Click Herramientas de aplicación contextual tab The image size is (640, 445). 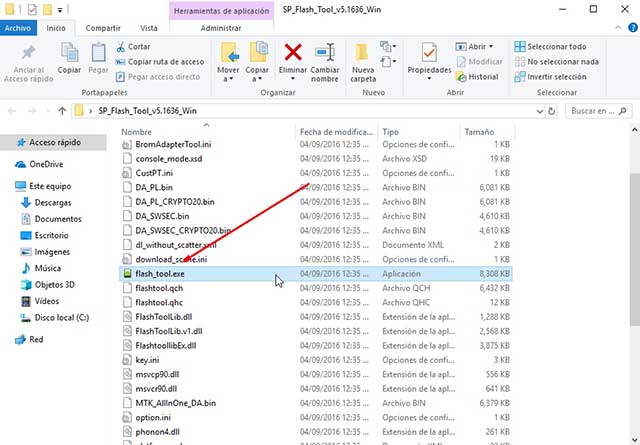(221, 11)
